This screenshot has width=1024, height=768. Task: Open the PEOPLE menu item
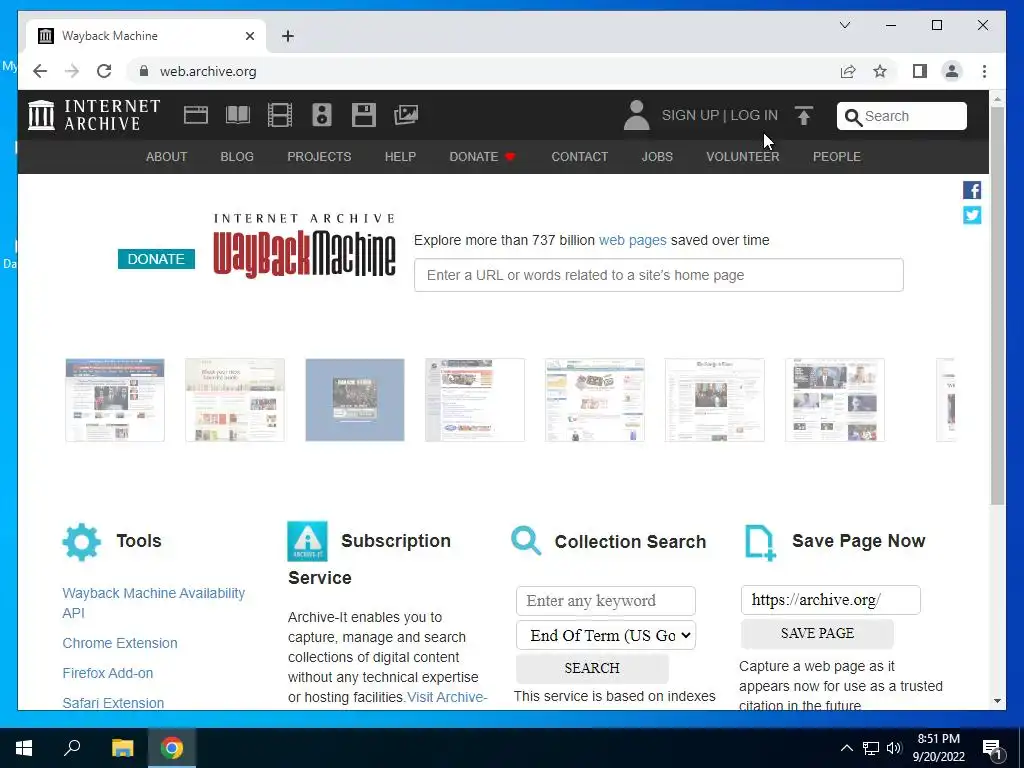click(837, 157)
